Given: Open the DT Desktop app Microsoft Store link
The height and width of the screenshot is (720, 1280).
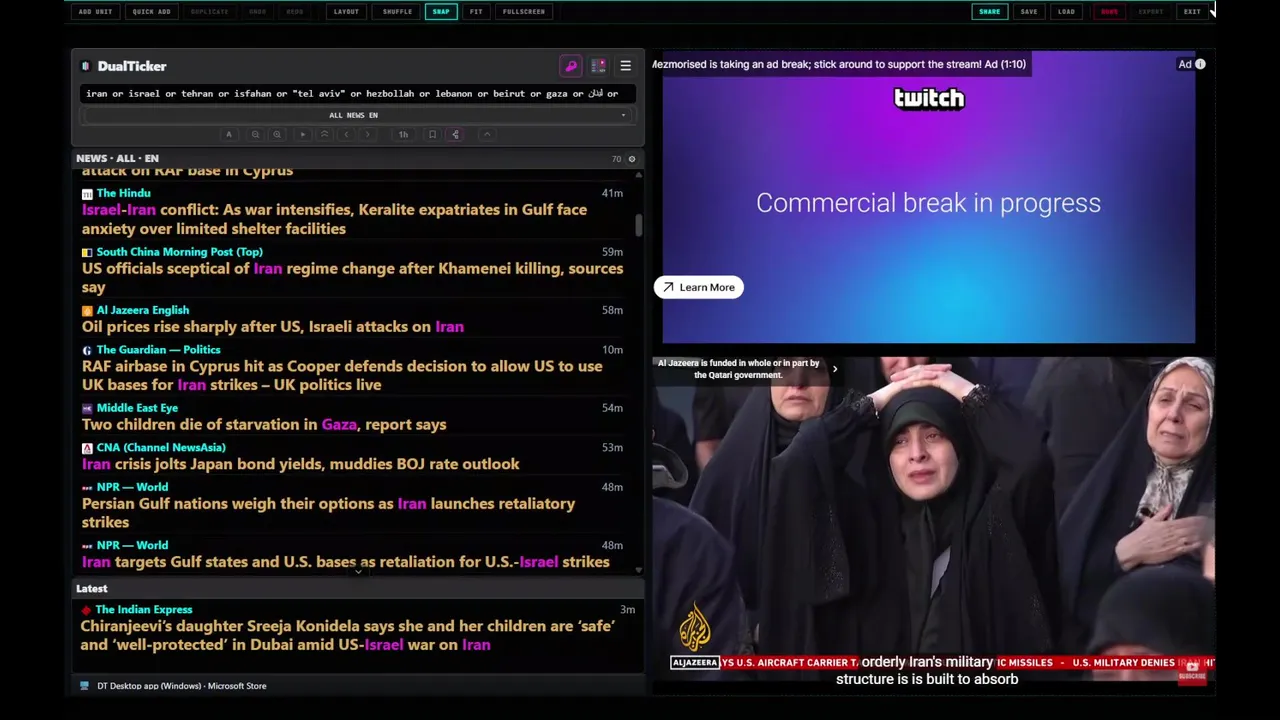Looking at the screenshot, I should (x=181, y=686).
